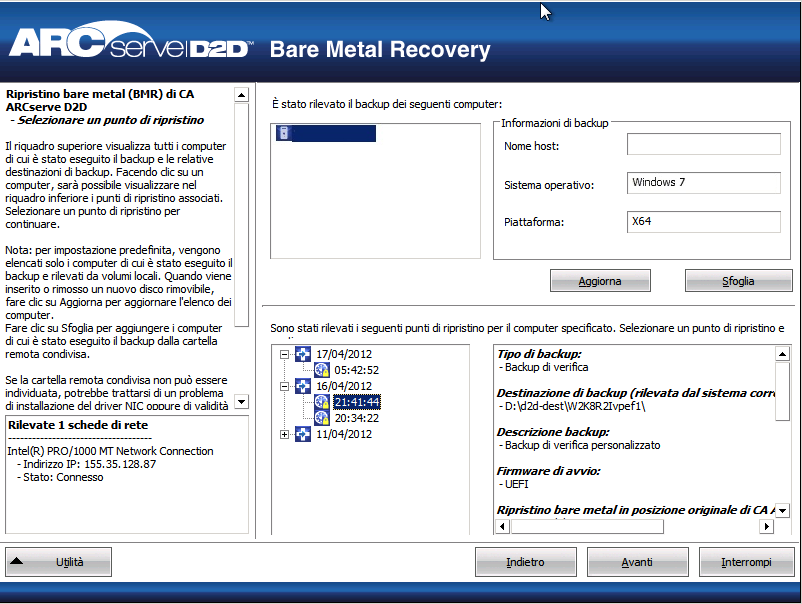Click backup details scroll right arrow
This screenshot has height=604, width=802.
[x=766, y=526]
